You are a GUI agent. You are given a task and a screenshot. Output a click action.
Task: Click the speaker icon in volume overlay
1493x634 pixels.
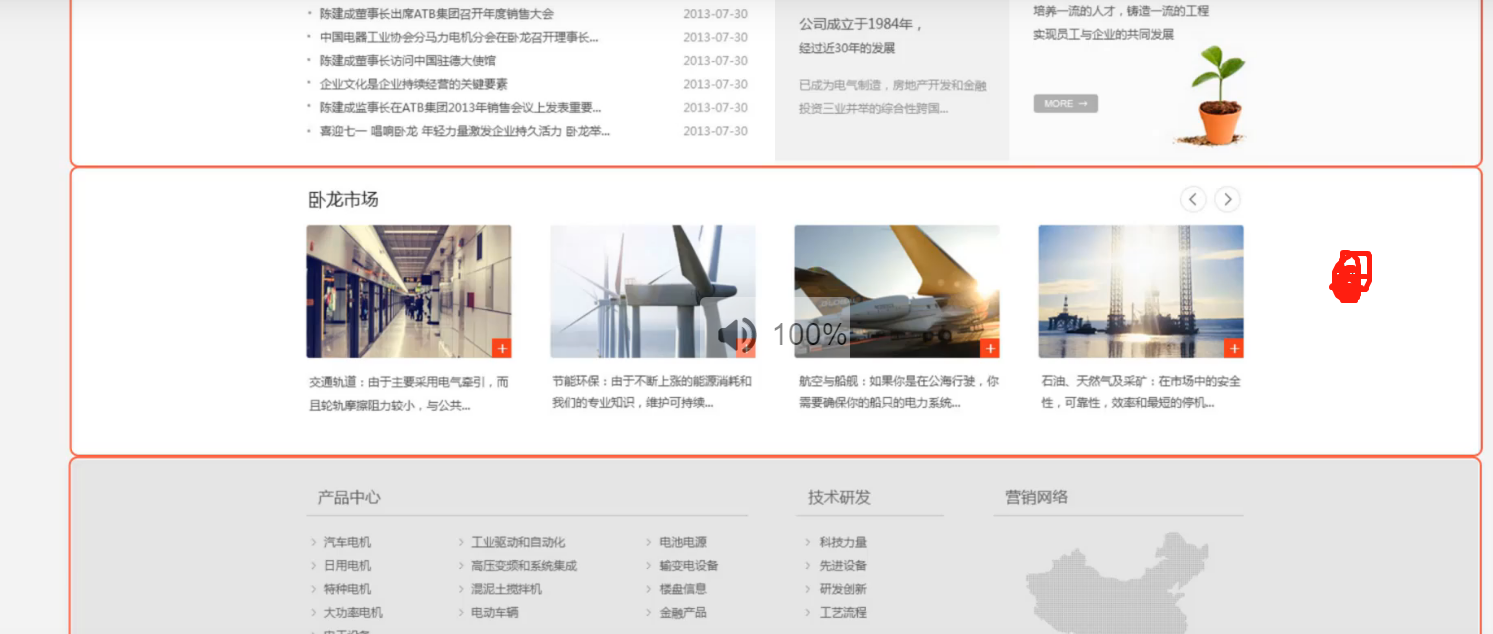tap(738, 334)
